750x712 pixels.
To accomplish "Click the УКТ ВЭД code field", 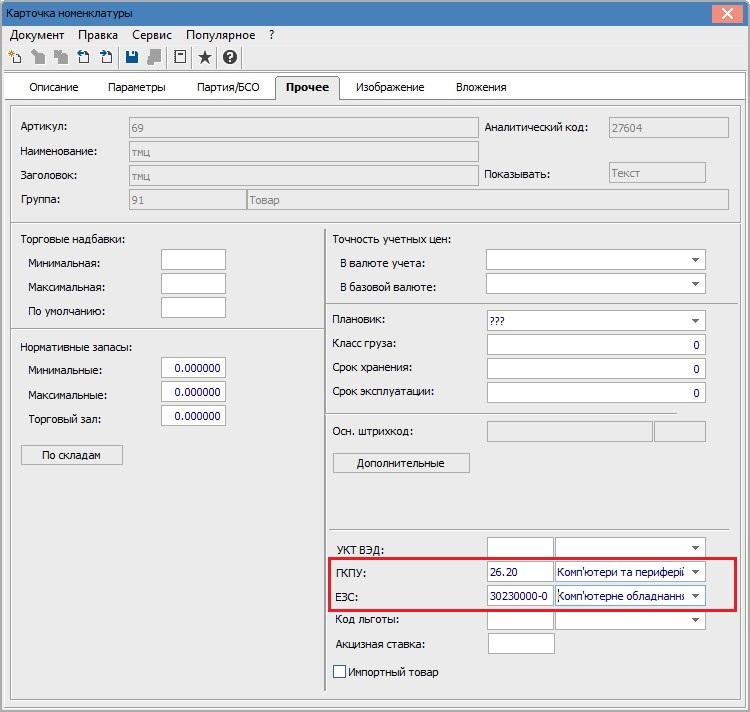I will [x=520, y=548].
